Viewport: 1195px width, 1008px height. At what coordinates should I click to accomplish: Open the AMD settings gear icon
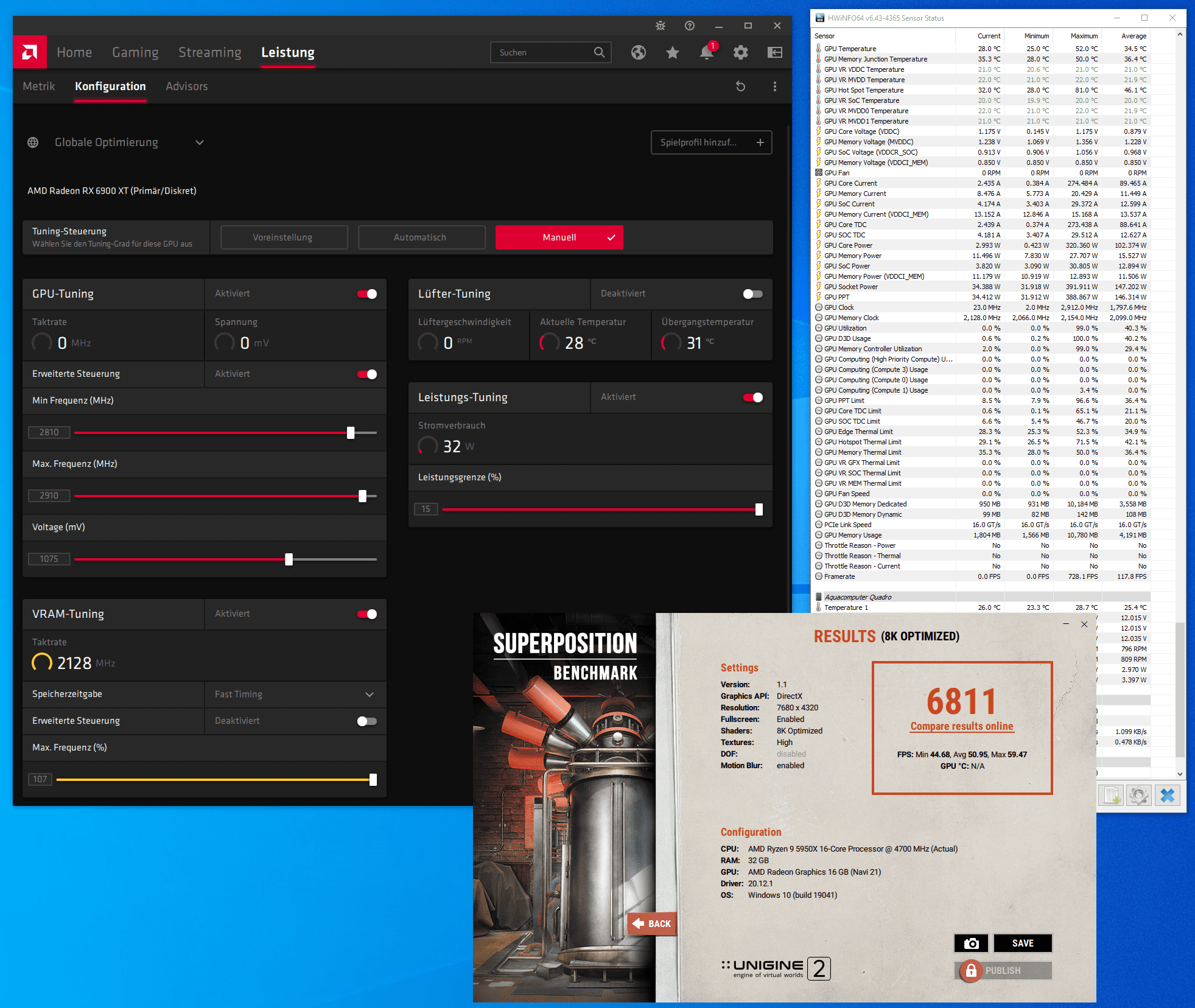click(741, 52)
